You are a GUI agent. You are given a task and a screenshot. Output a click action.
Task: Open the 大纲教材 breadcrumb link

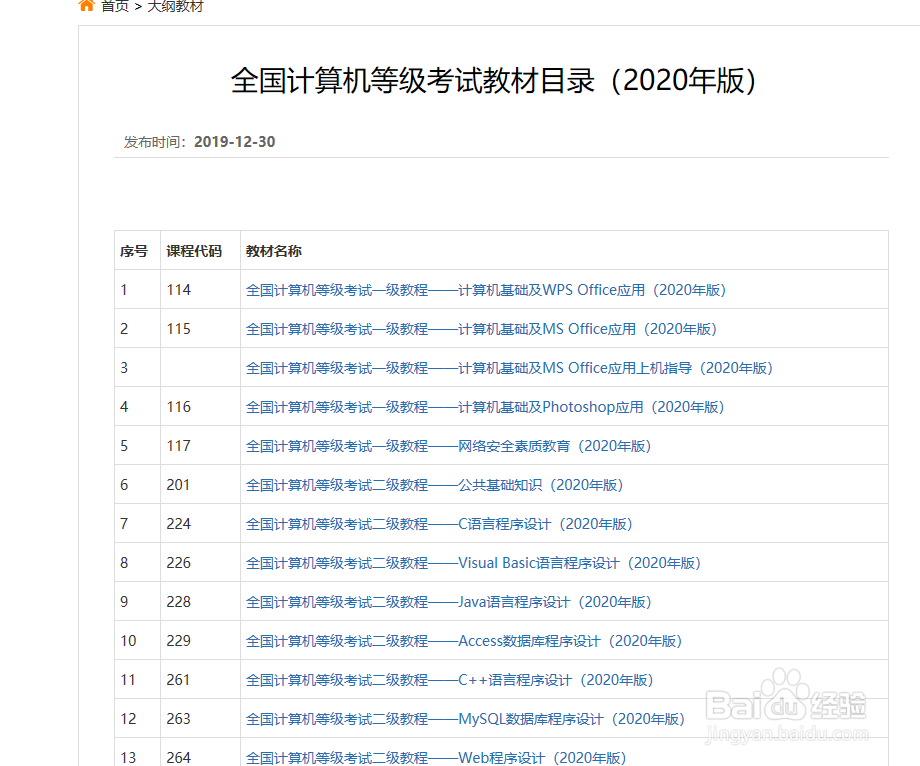[x=175, y=6]
